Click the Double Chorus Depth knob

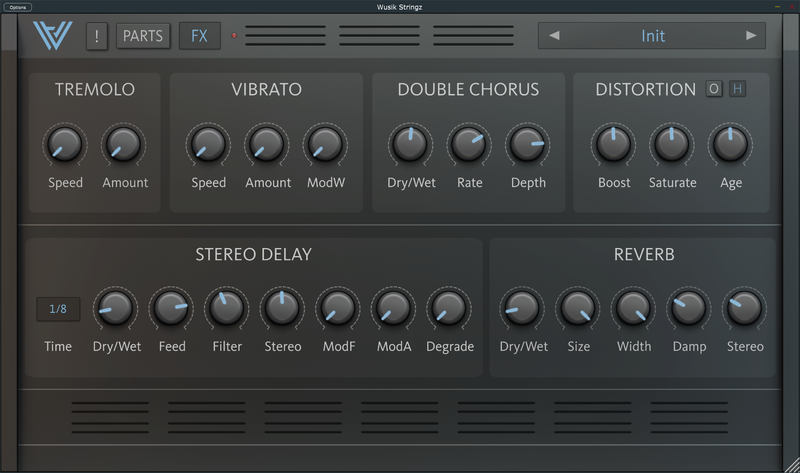528,144
